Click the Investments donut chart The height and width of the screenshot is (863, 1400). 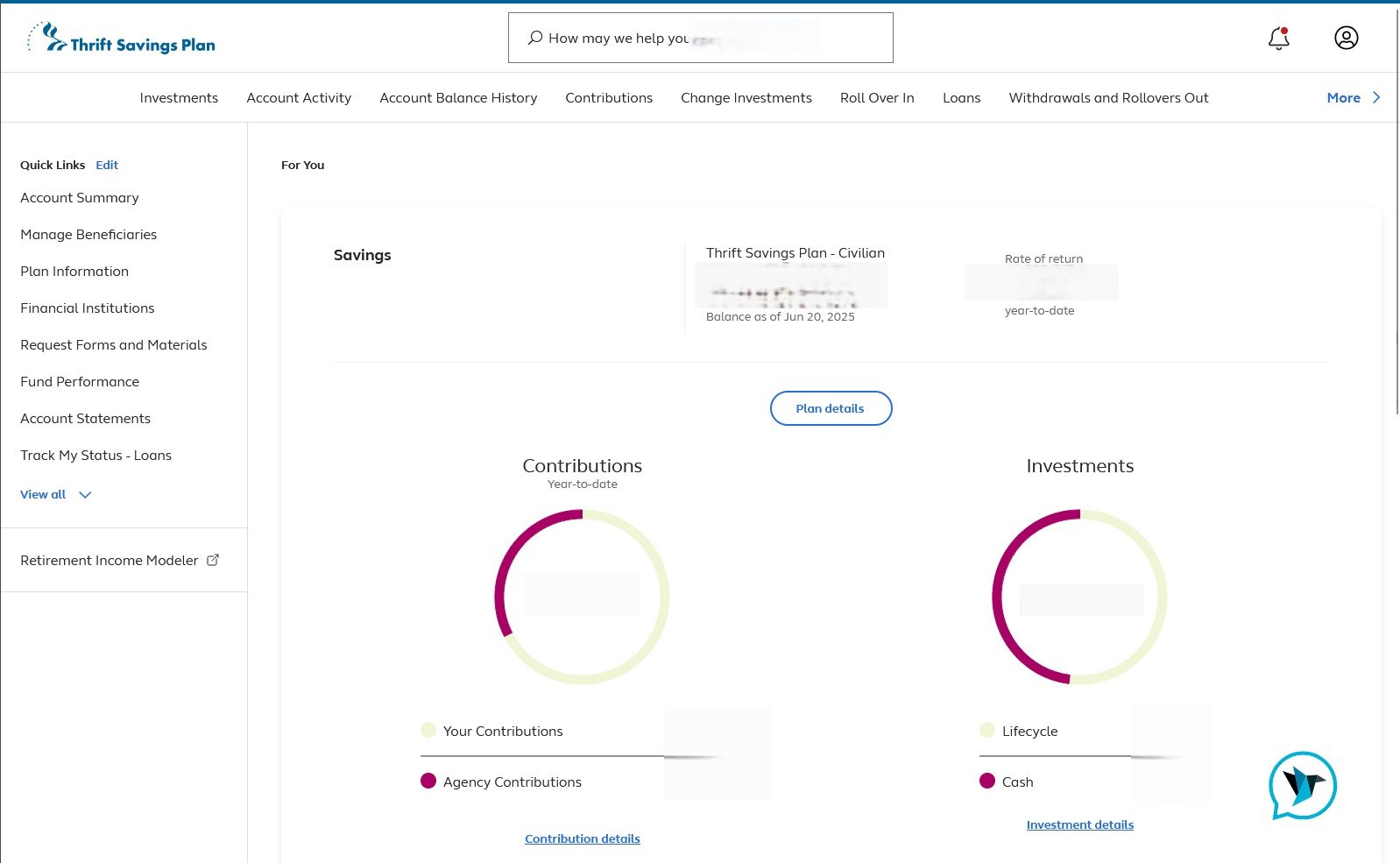coord(1079,597)
